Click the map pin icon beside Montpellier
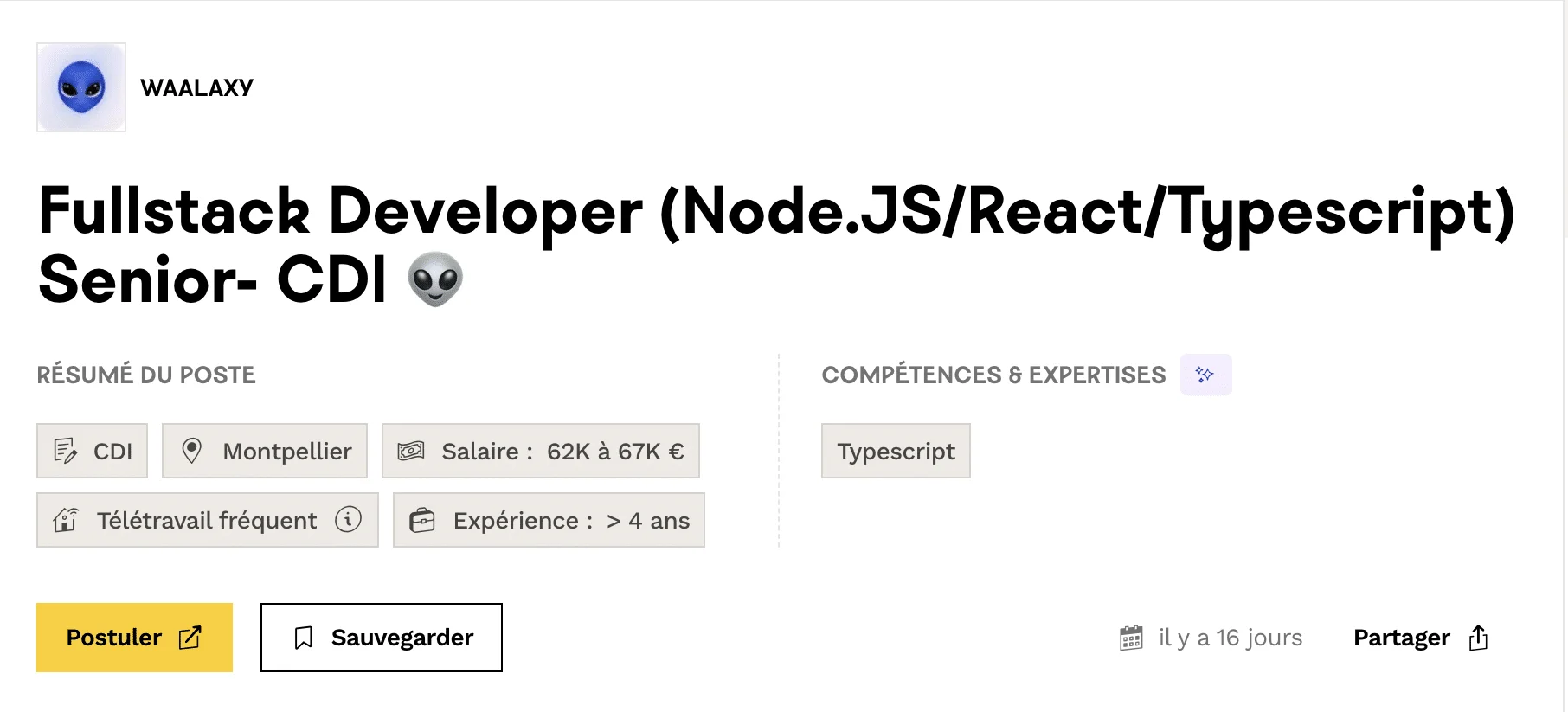This screenshot has width=1568, height=712. click(192, 451)
